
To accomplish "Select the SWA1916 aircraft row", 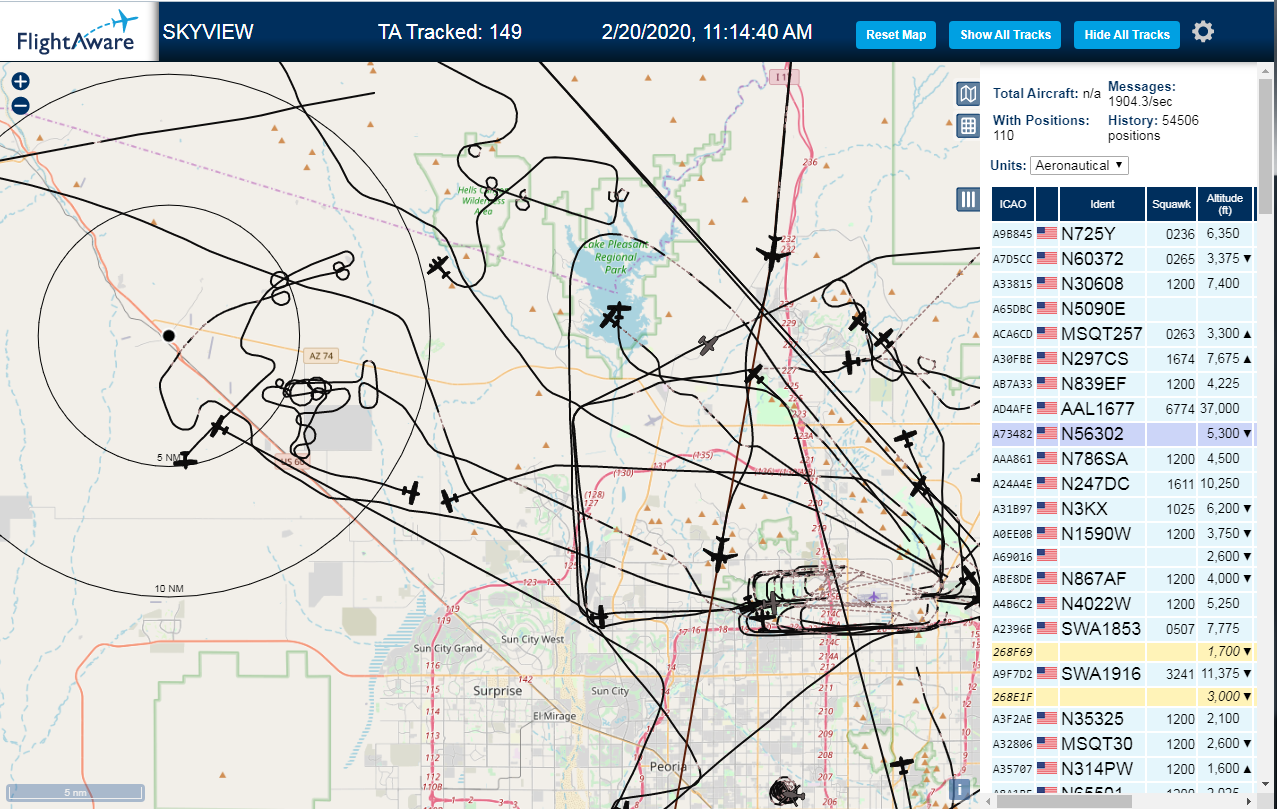I will (1124, 674).
